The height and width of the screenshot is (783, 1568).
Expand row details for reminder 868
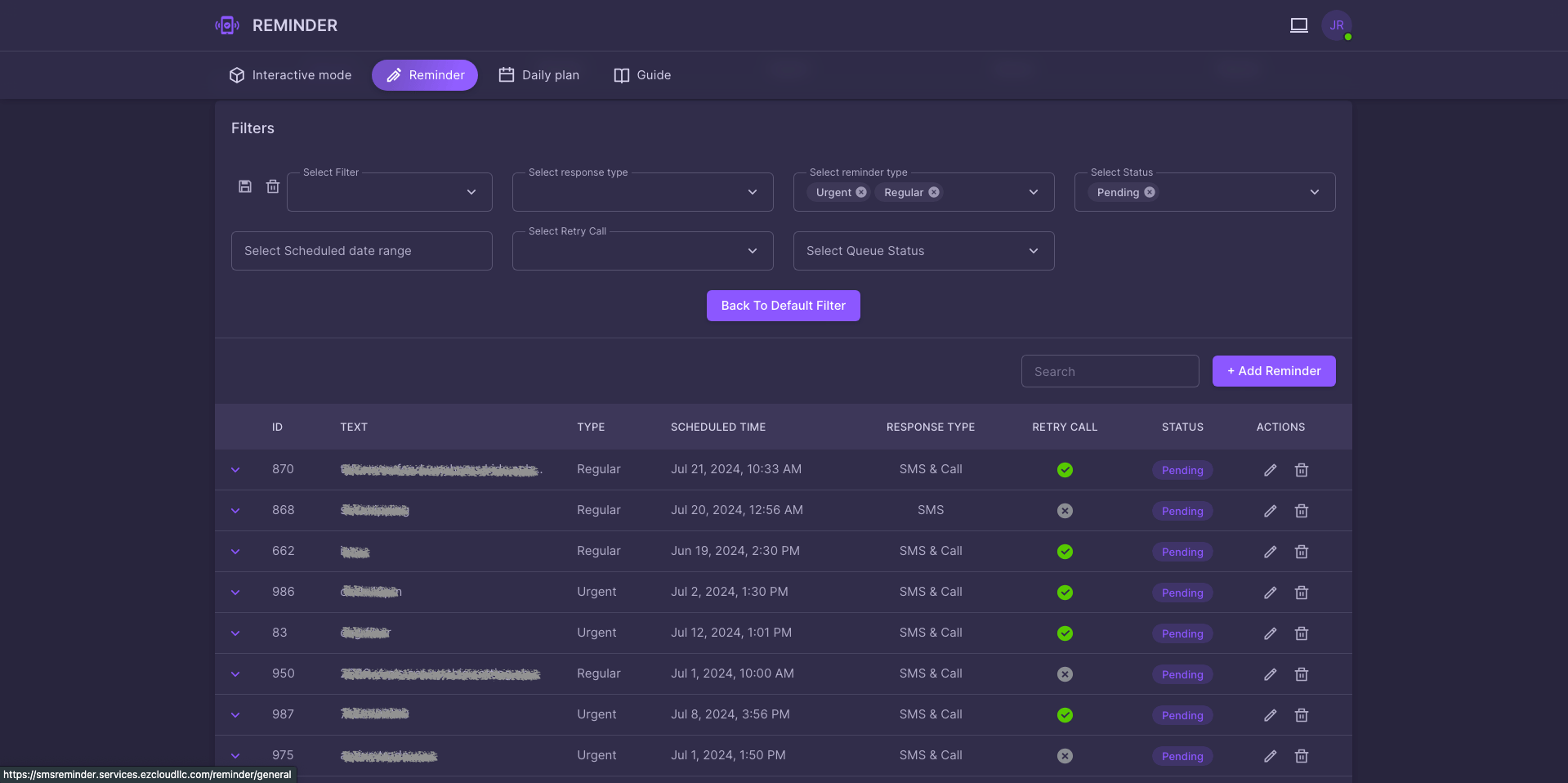235,511
